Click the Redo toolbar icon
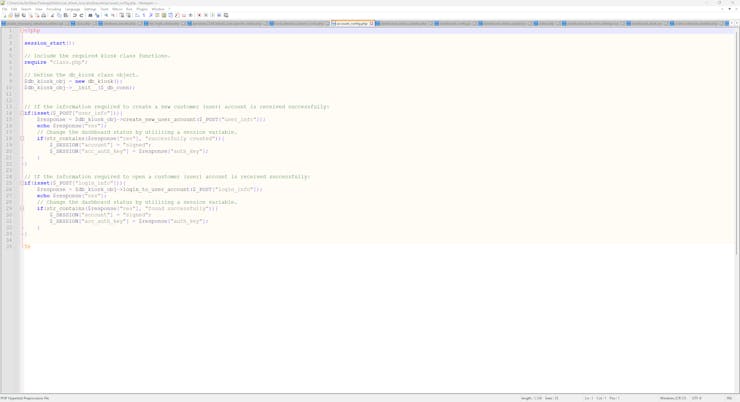Image resolution: width=740 pixels, height=402 pixels. click(81, 16)
